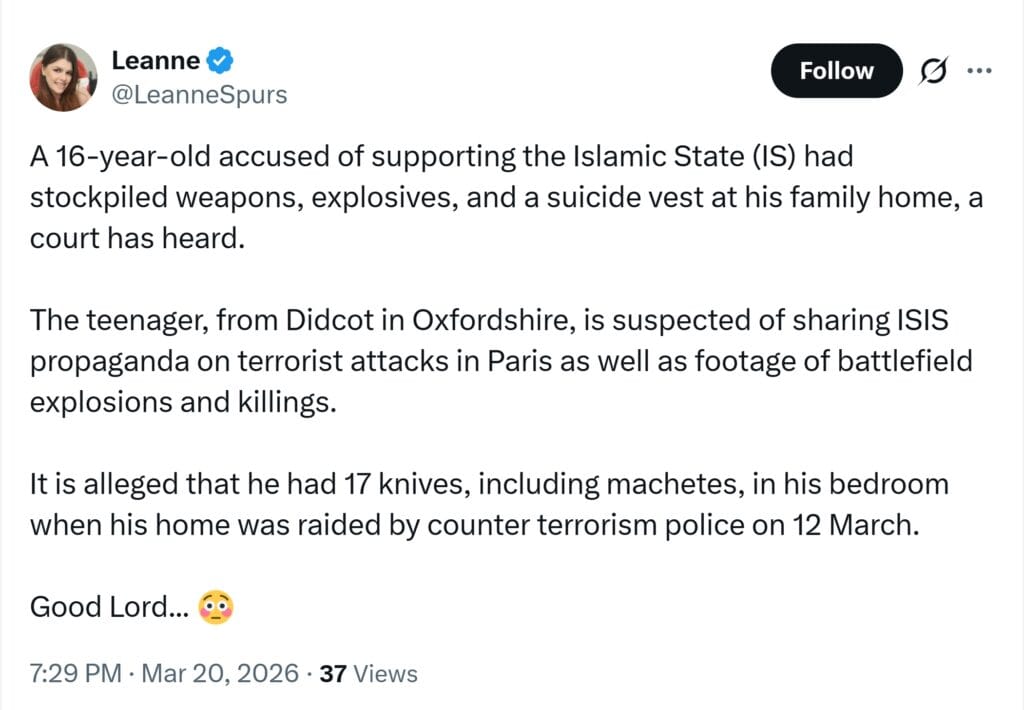Click Leanne's profile picture
This screenshot has width=1024, height=710.
[x=63, y=77]
